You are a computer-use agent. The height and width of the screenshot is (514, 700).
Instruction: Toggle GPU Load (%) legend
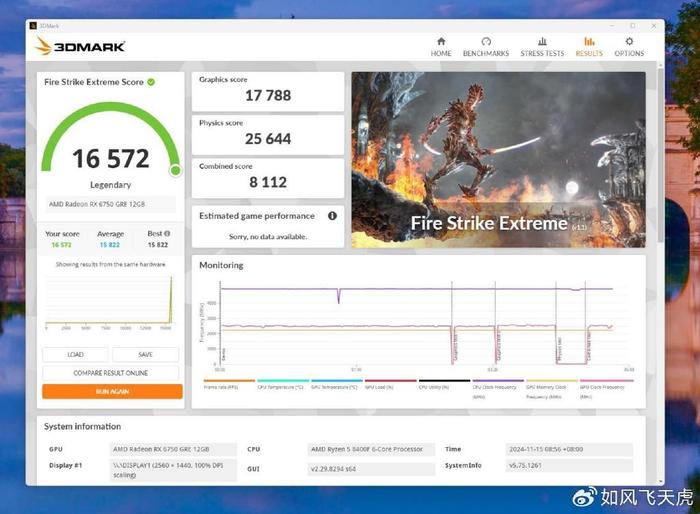point(390,385)
